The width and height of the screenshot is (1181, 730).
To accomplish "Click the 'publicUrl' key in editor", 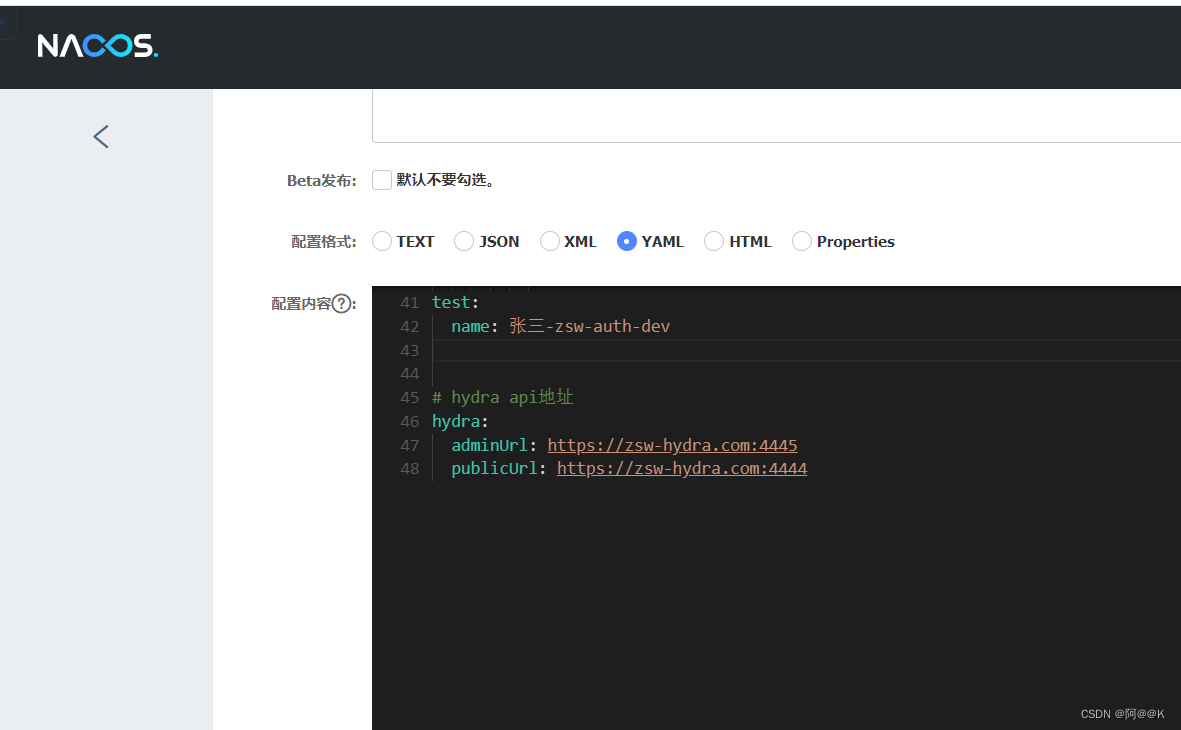I will 494,469.
